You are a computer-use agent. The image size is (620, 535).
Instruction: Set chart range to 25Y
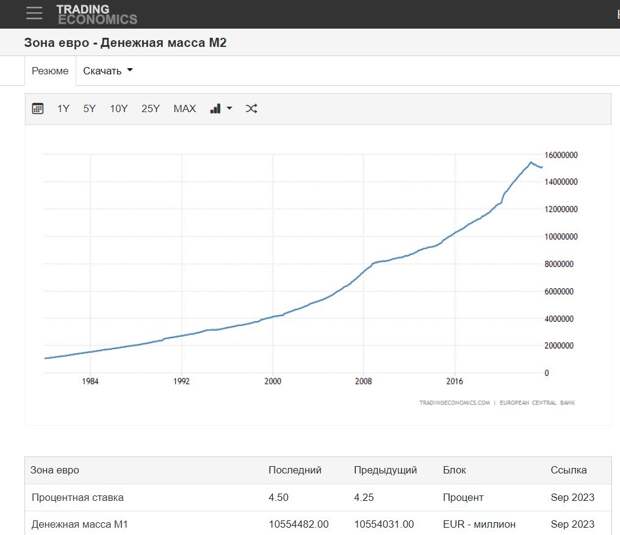pyautogui.click(x=150, y=108)
